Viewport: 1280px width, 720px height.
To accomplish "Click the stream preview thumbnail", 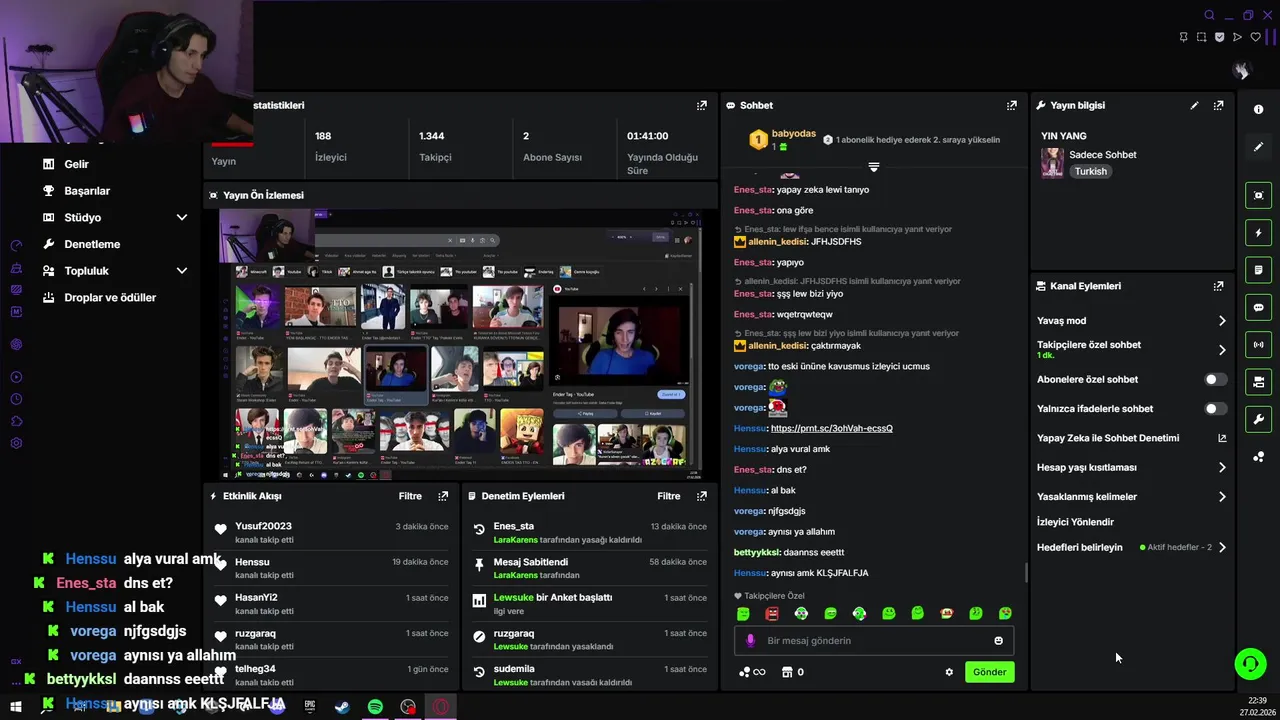I will click(x=460, y=345).
